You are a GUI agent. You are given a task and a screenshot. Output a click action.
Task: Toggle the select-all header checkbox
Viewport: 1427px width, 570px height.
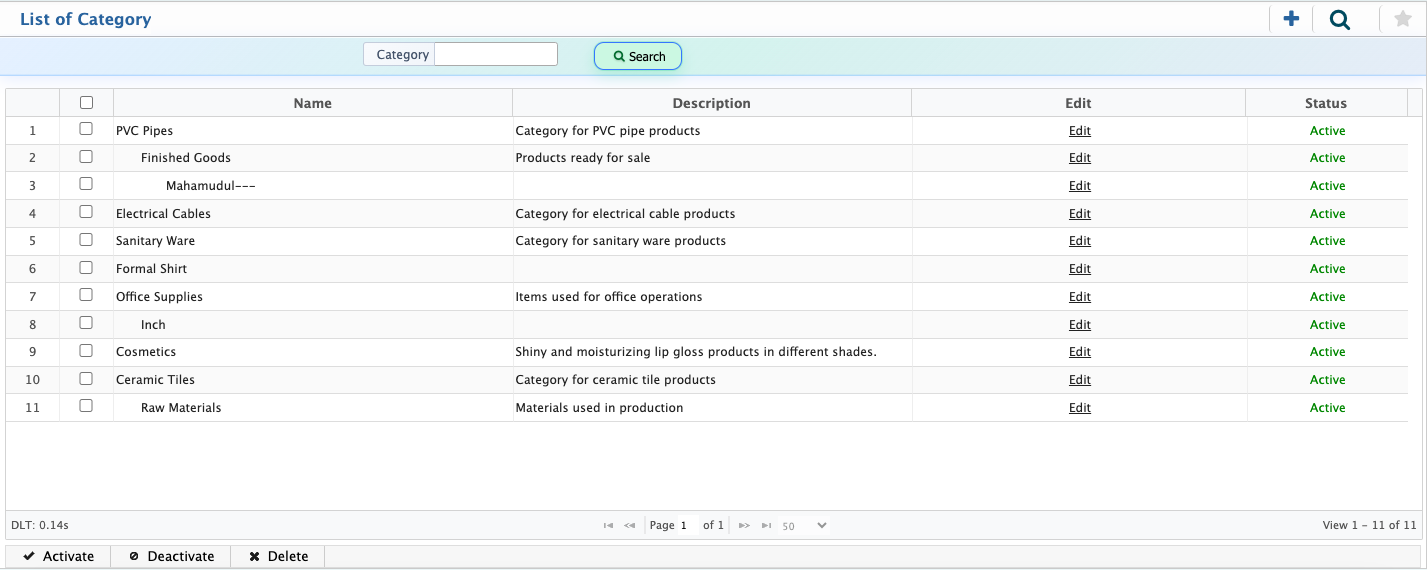(86, 102)
